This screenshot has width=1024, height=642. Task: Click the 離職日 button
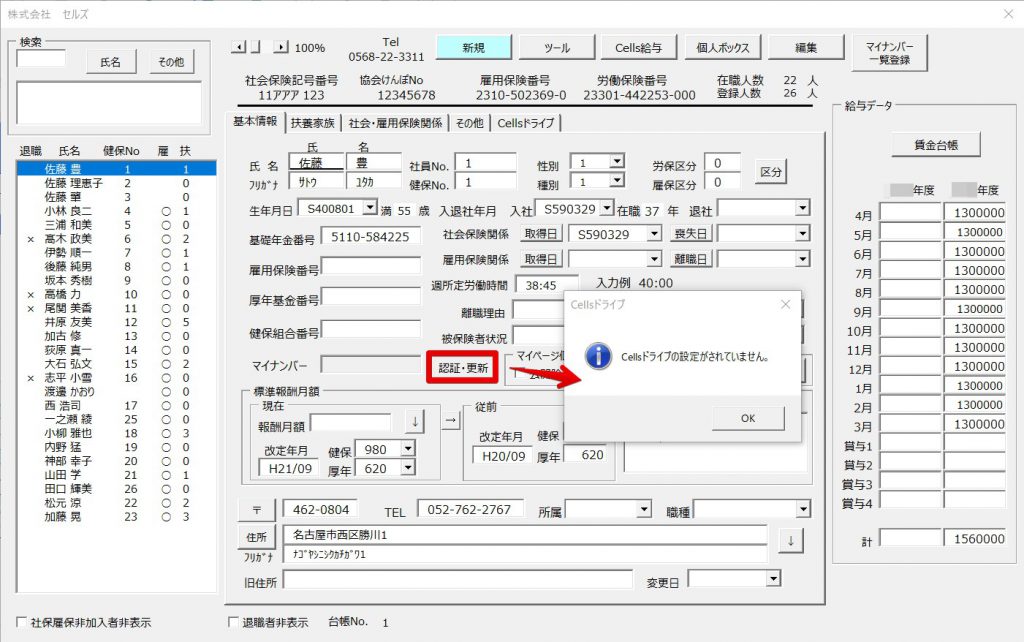(x=690, y=259)
